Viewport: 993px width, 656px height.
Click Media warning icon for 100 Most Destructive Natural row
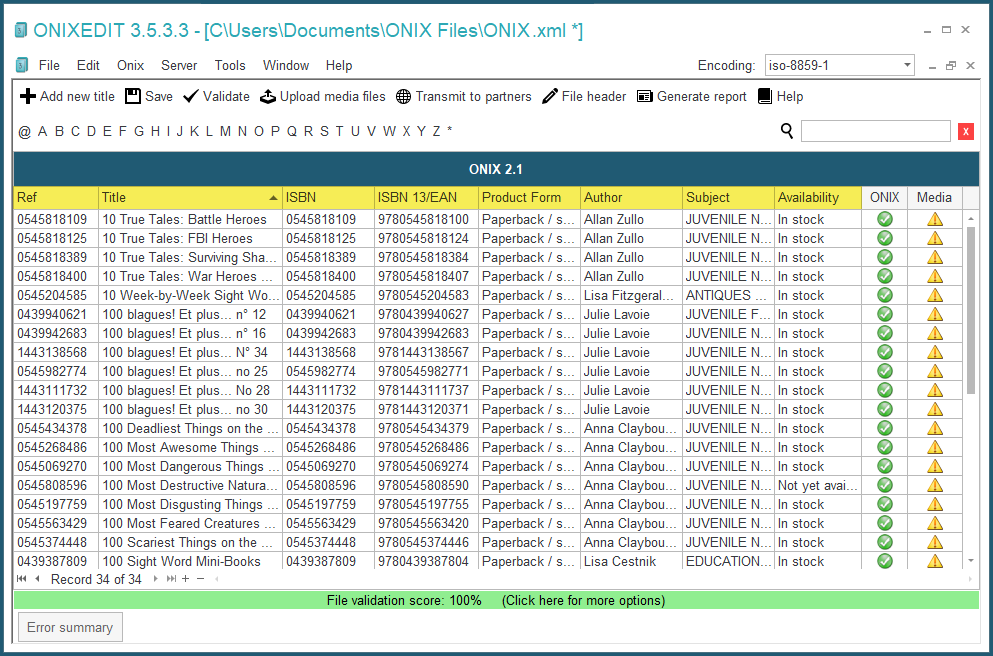coord(935,485)
